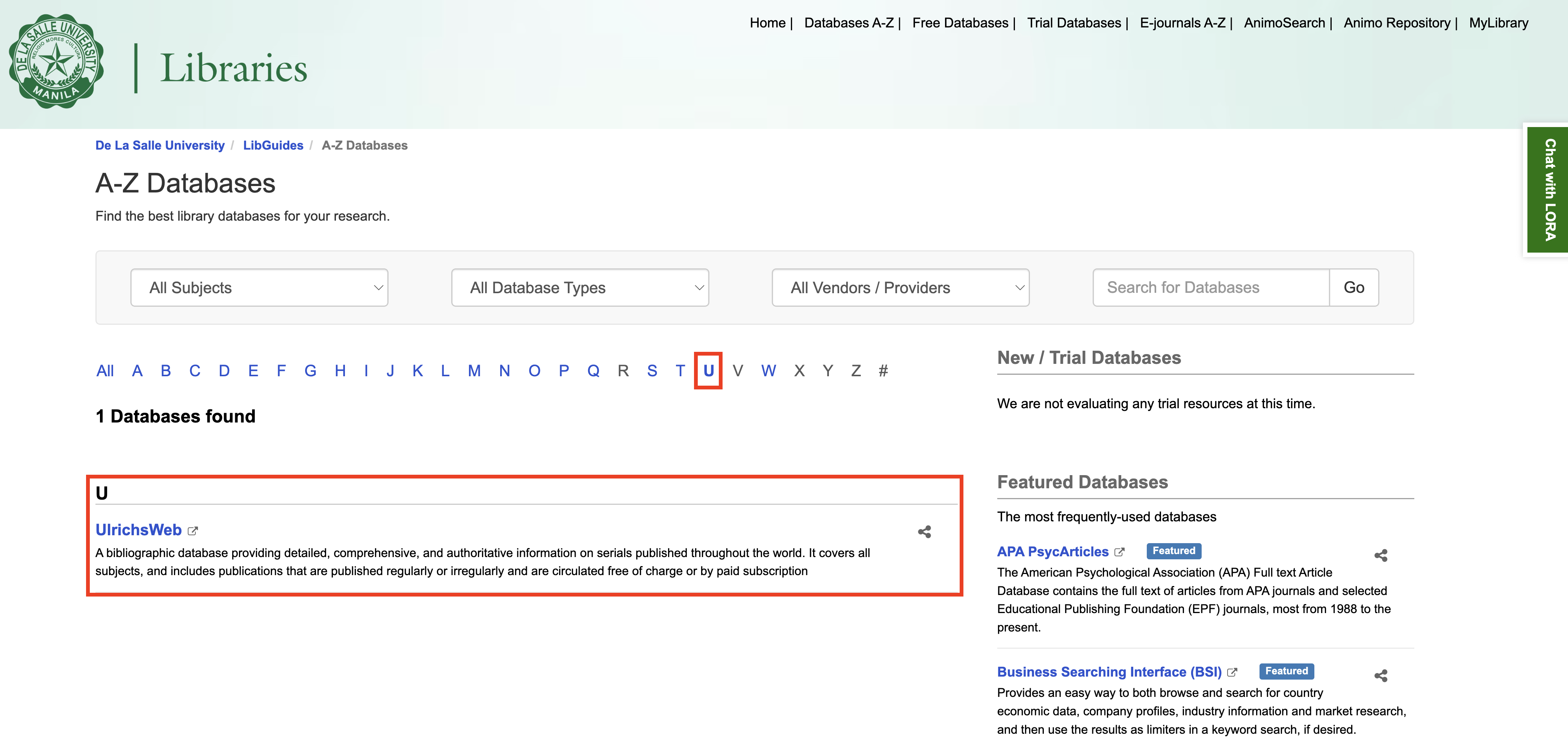
Task: Click Featured badge next to APA PsycArticles
Action: [x=1173, y=551]
